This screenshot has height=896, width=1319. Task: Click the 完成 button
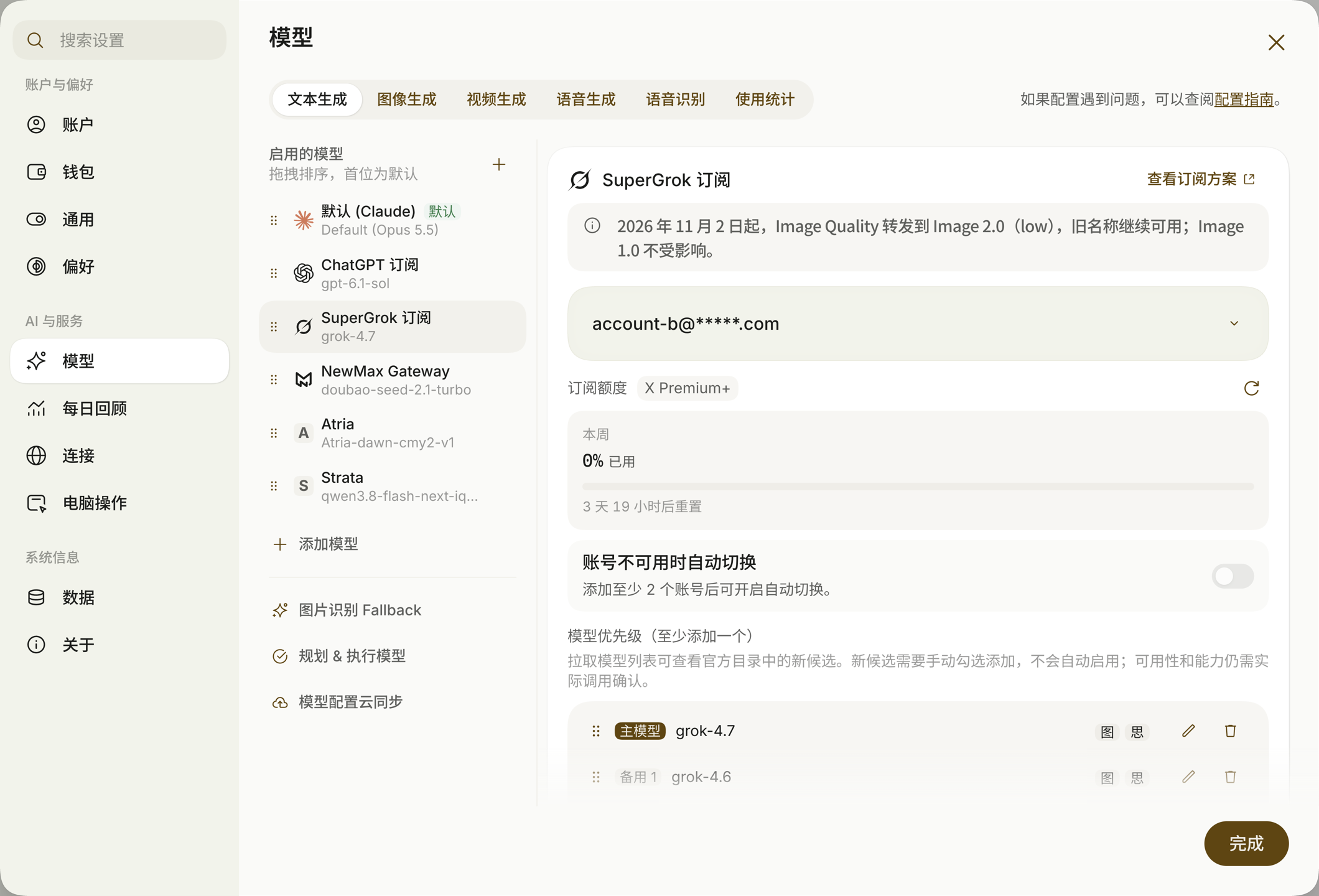(1246, 843)
